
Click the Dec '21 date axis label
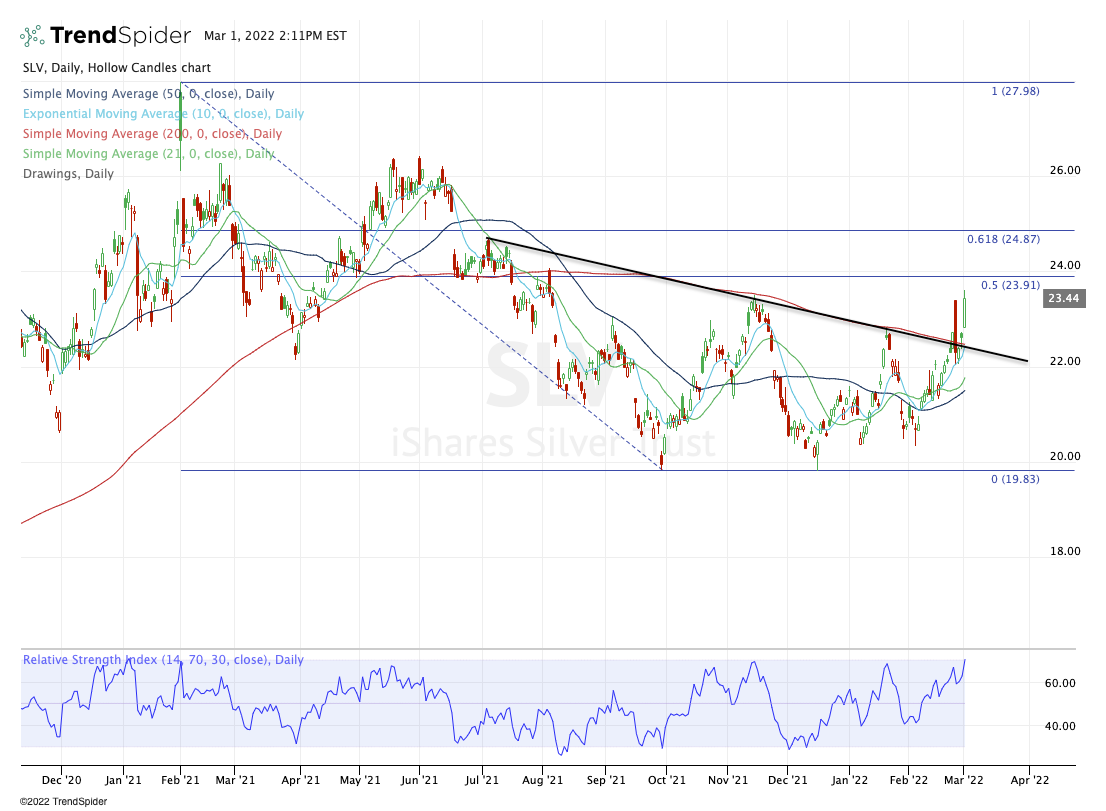click(x=787, y=780)
